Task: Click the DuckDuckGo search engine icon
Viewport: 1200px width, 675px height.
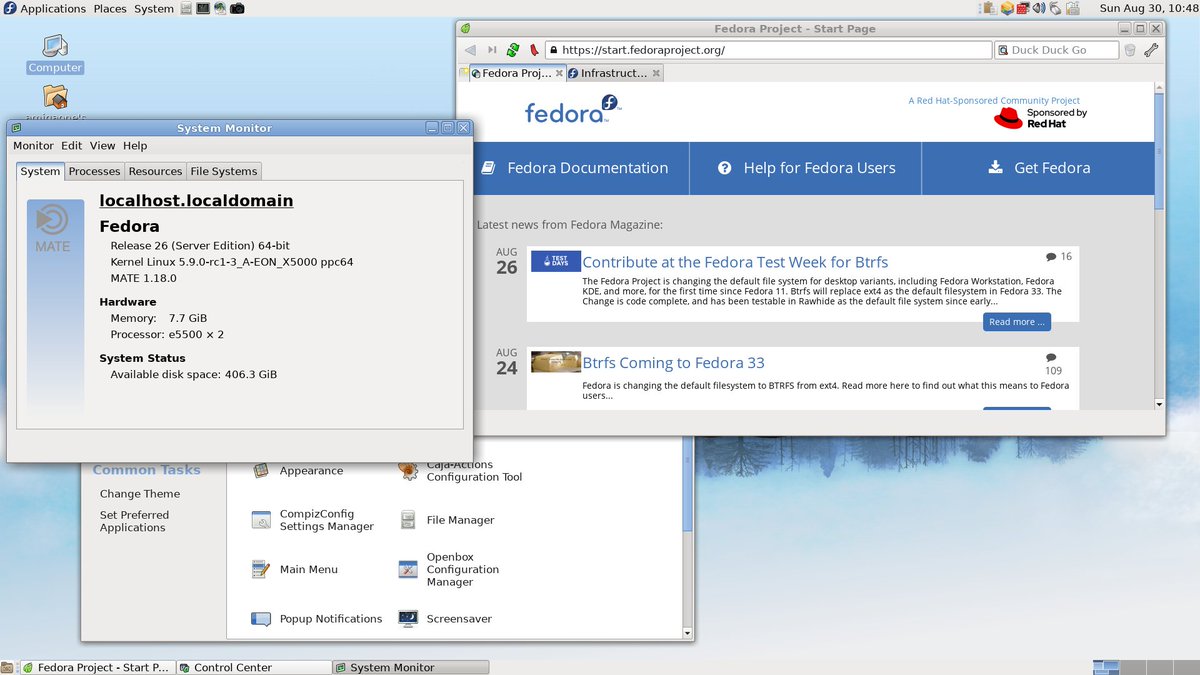Action: tap(1003, 50)
